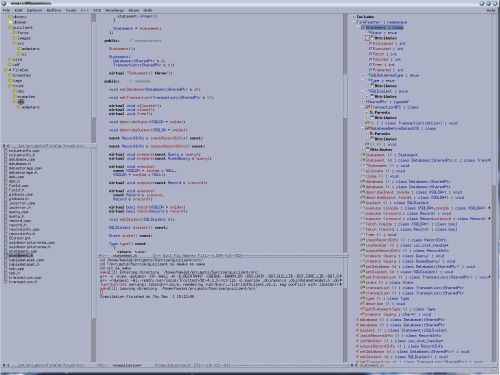Open recordinfo.cpp in the sources list

(x=24, y=229)
